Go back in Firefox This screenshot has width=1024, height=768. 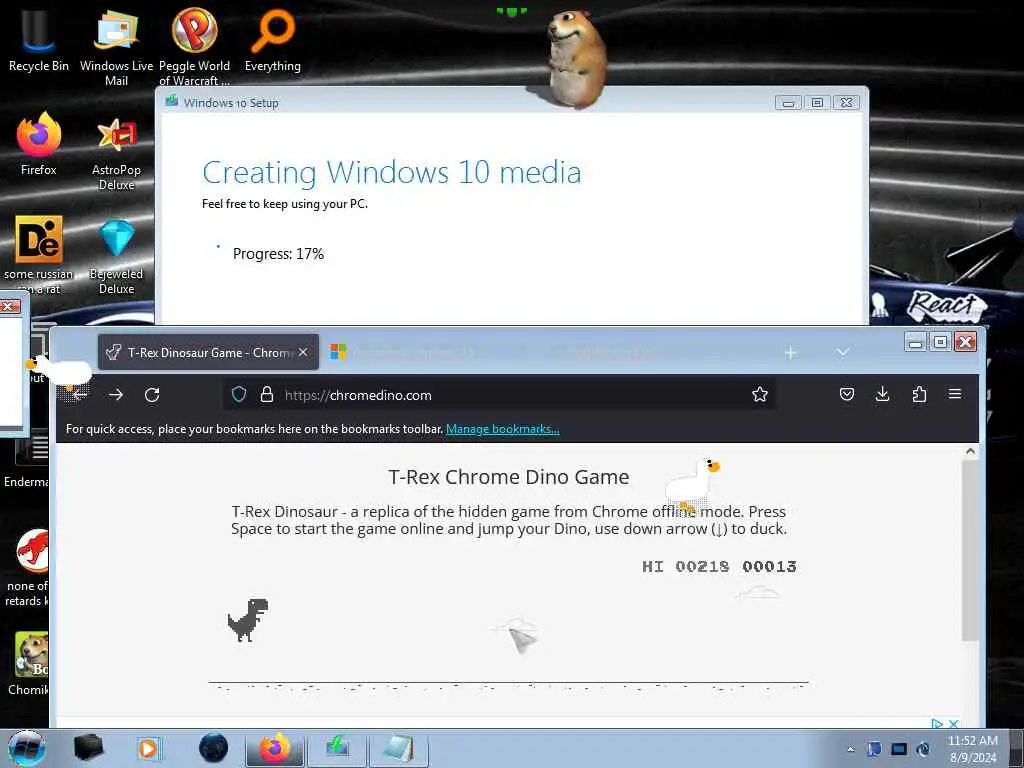point(80,394)
